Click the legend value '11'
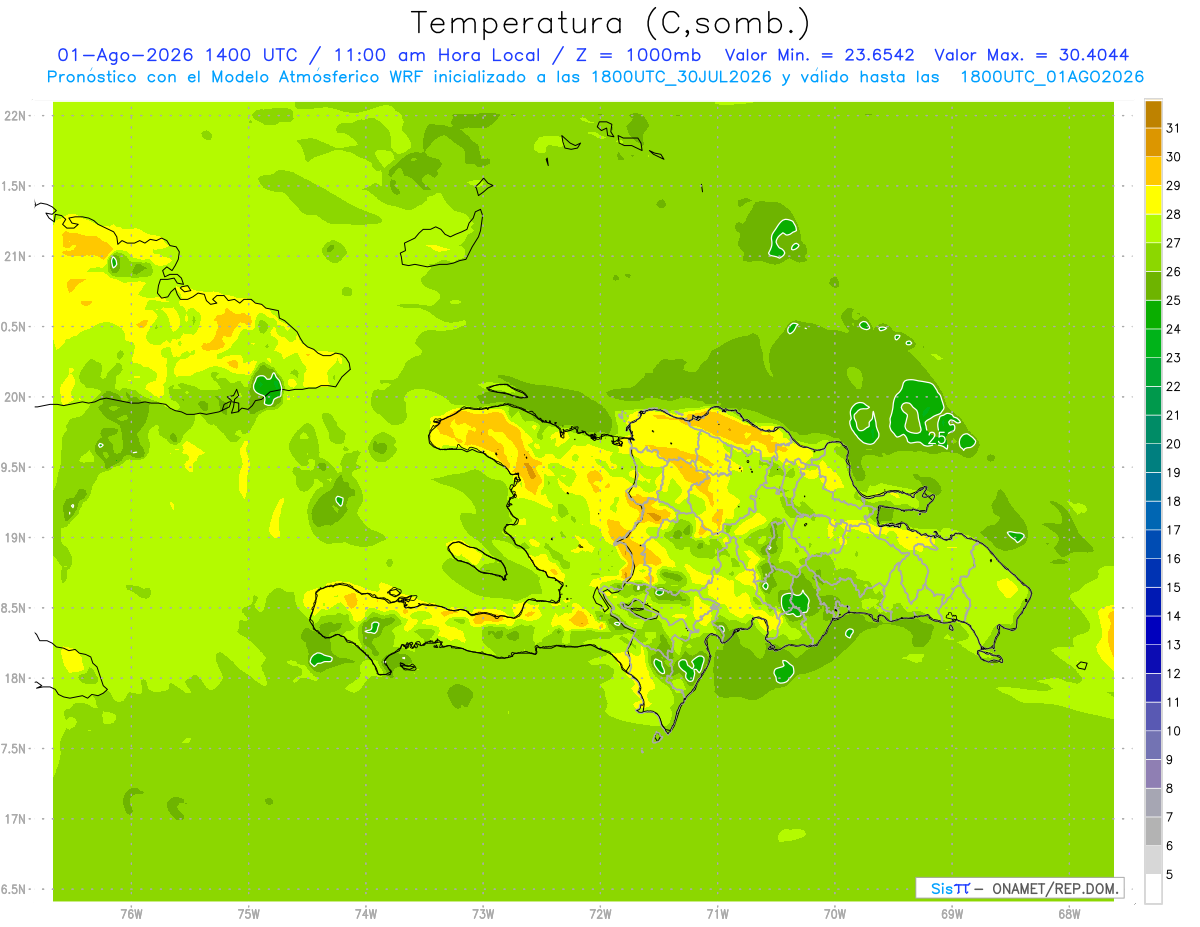Viewport: 1200px width, 927px height. [x=1173, y=702]
